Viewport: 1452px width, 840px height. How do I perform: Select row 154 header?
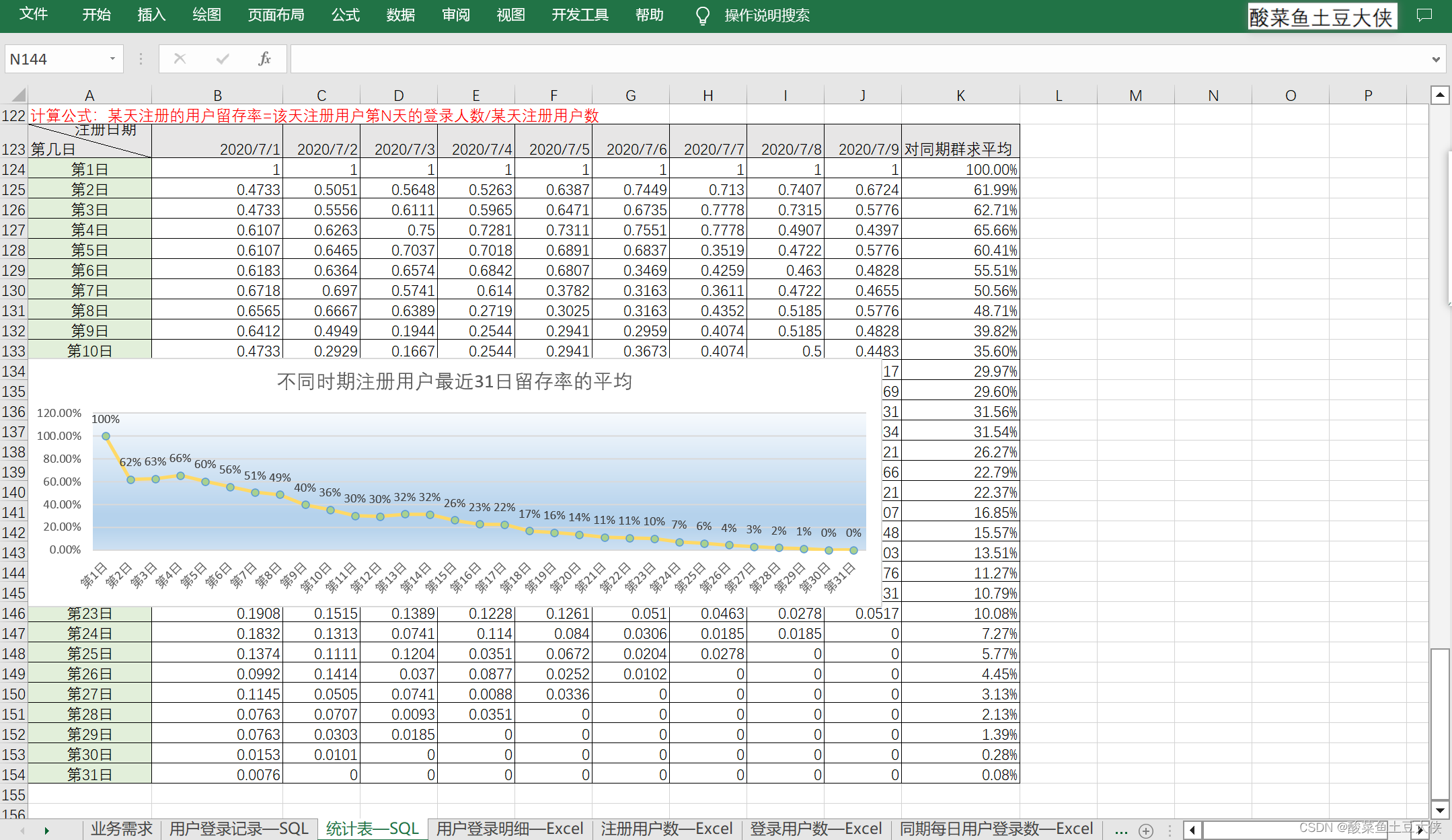pos(13,775)
